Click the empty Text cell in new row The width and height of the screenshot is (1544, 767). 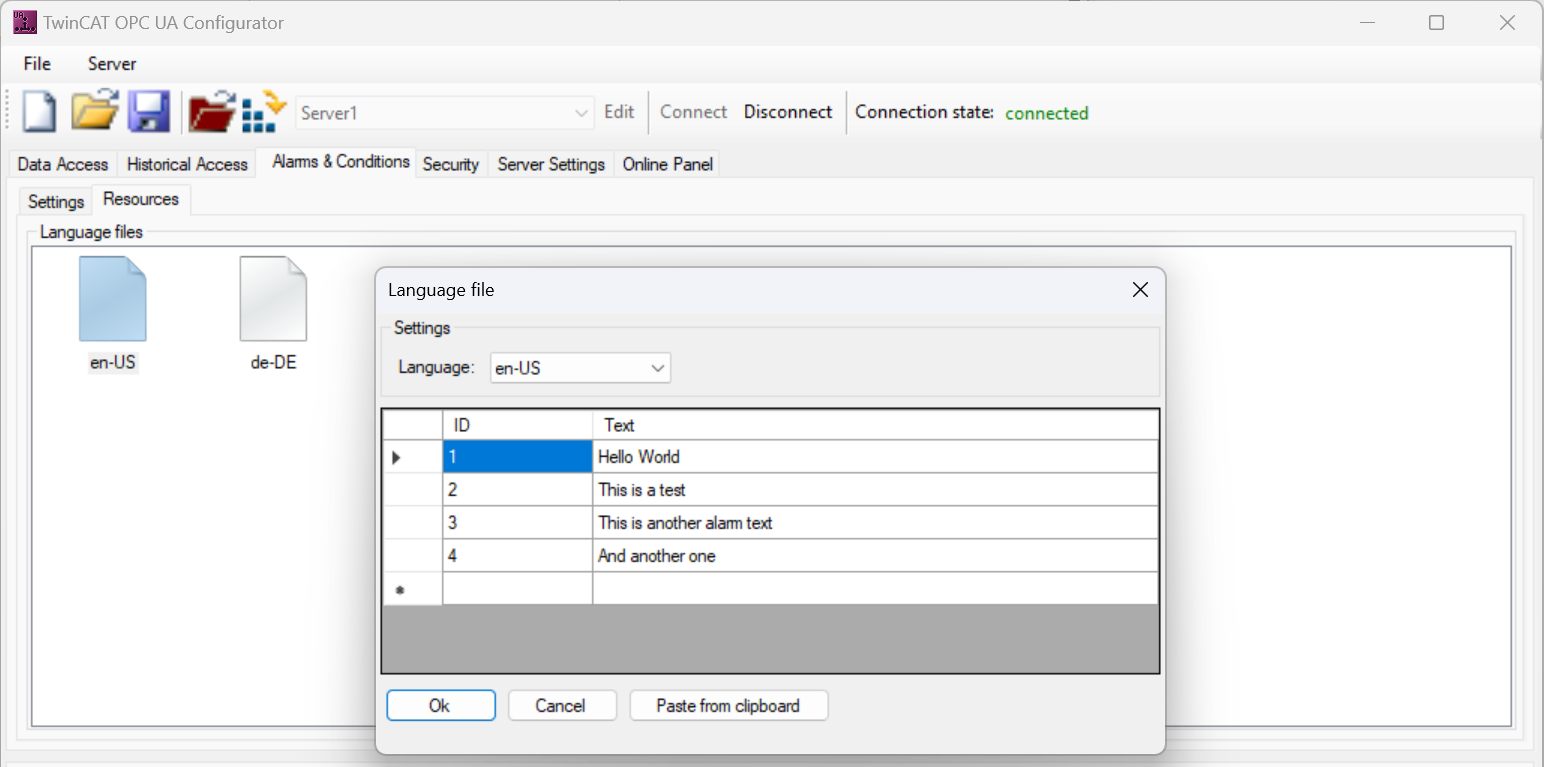(x=876, y=589)
